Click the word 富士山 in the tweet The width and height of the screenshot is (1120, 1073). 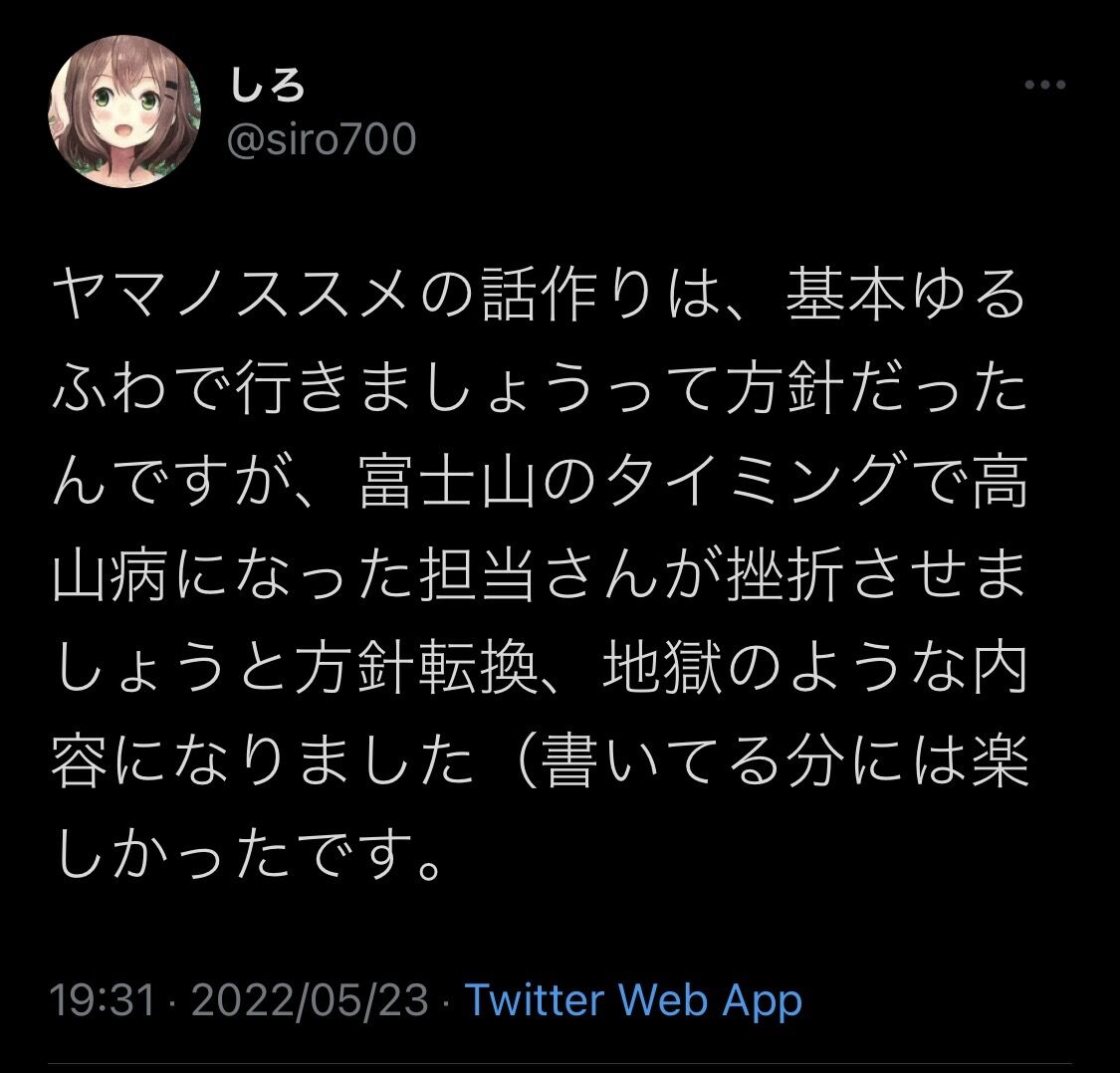coord(449,482)
